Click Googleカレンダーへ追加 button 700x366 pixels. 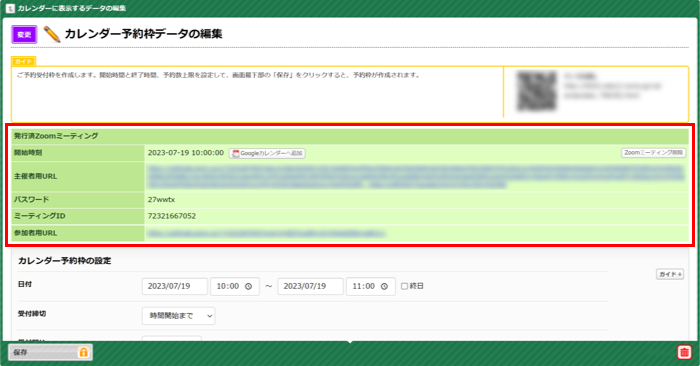click(267, 154)
